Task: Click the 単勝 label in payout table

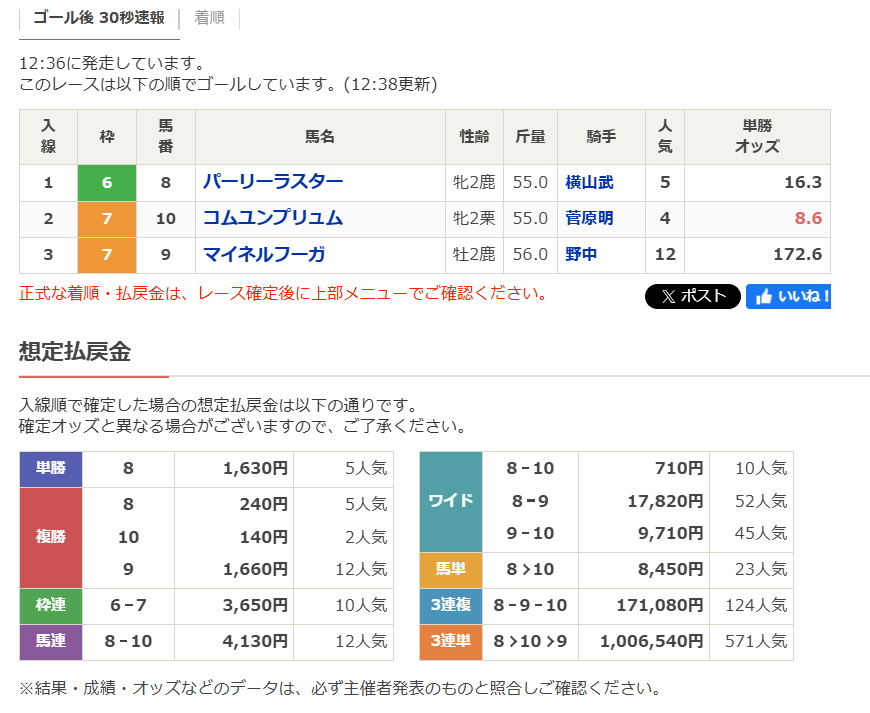Action: click(x=51, y=469)
